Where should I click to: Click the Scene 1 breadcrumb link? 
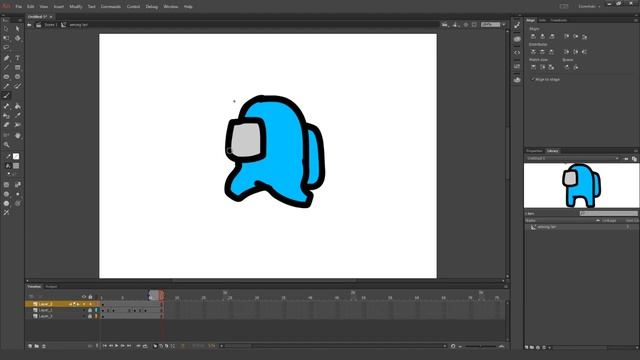51,25
